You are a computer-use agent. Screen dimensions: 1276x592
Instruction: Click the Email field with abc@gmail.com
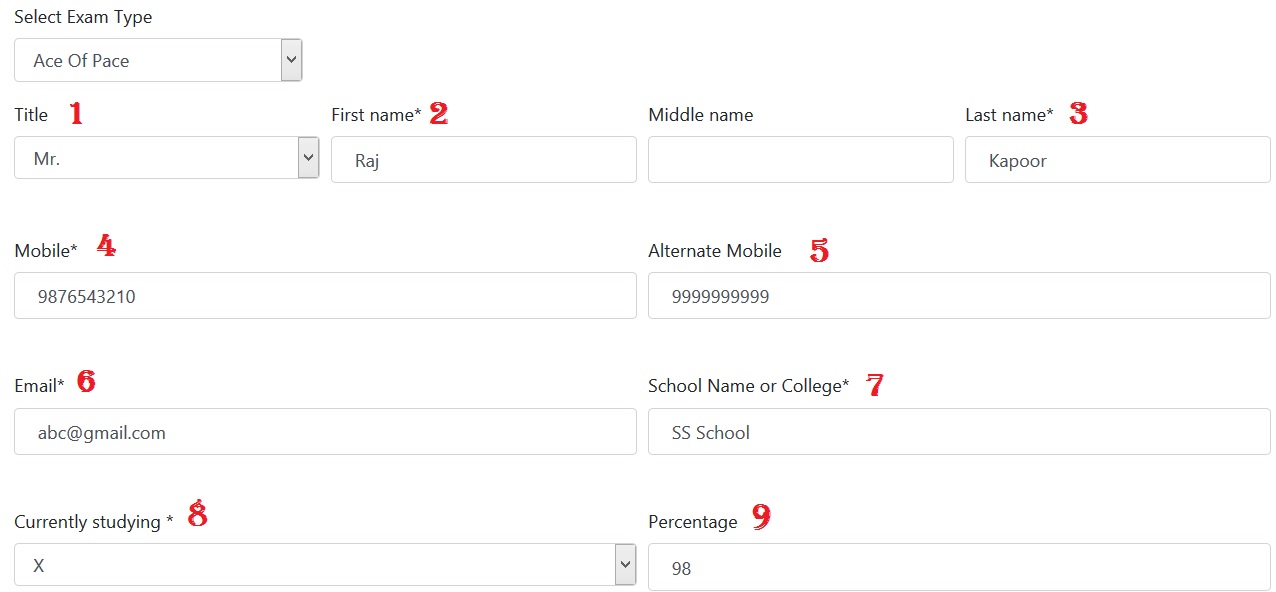tap(325, 432)
